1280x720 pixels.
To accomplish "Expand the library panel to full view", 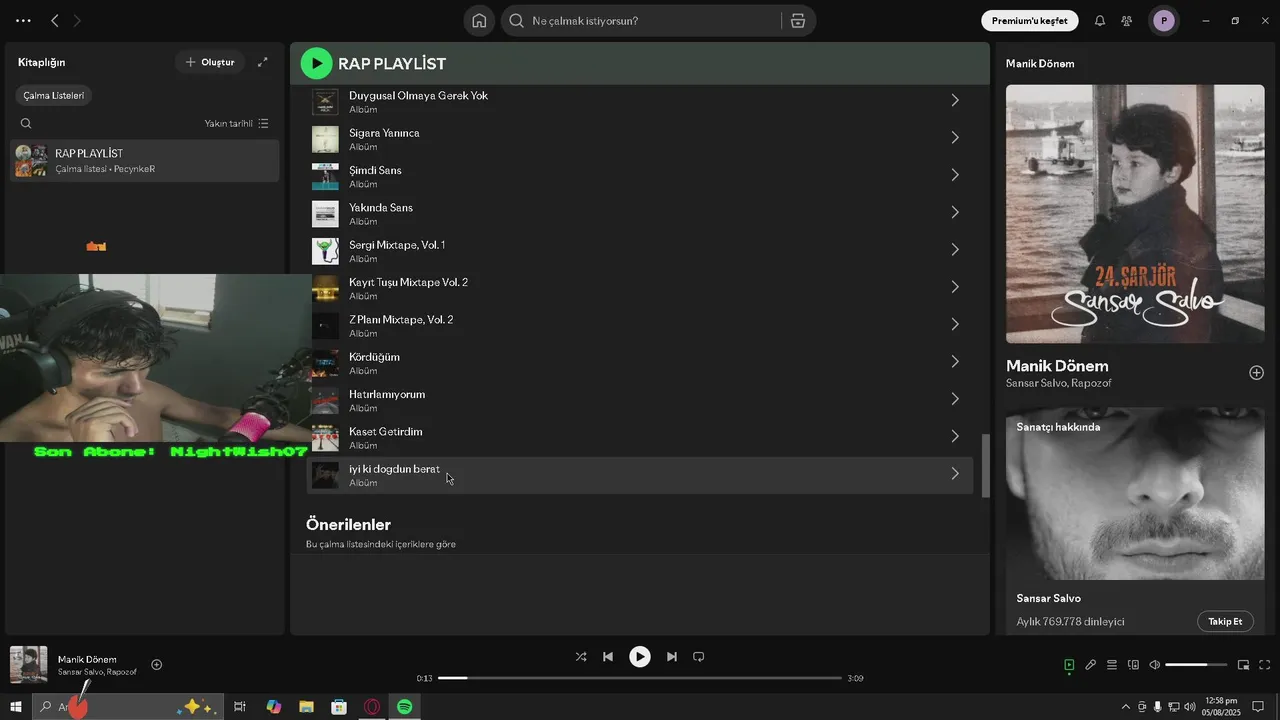I will tap(263, 62).
